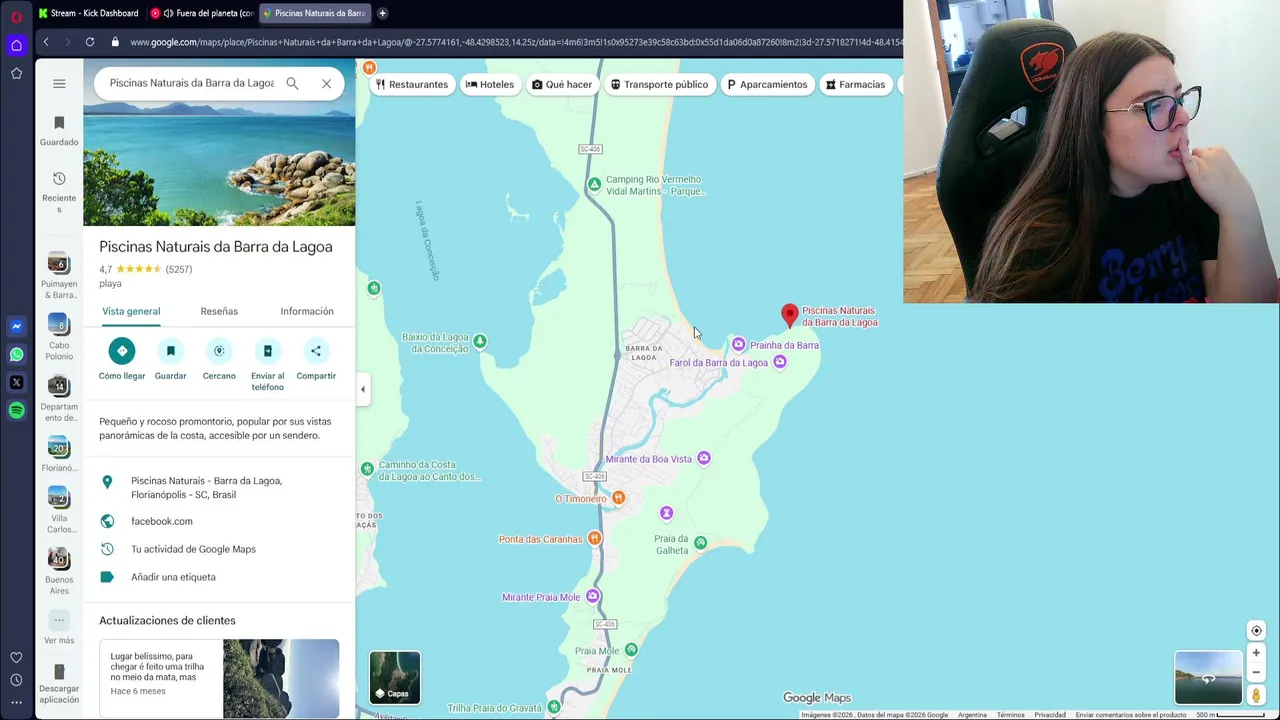Open Cabo Polonio saved list

pyautogui.click(x=59, y=338)
